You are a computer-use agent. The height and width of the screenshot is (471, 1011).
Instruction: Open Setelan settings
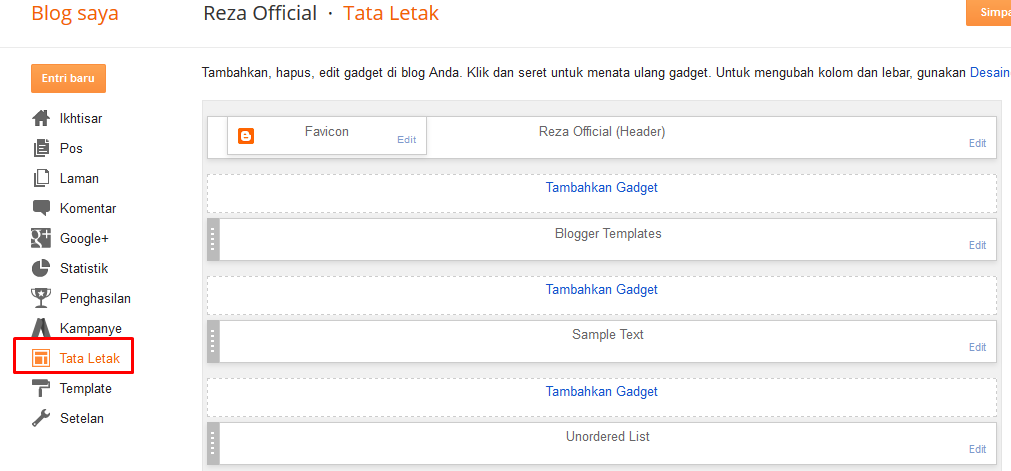(81, 418)
